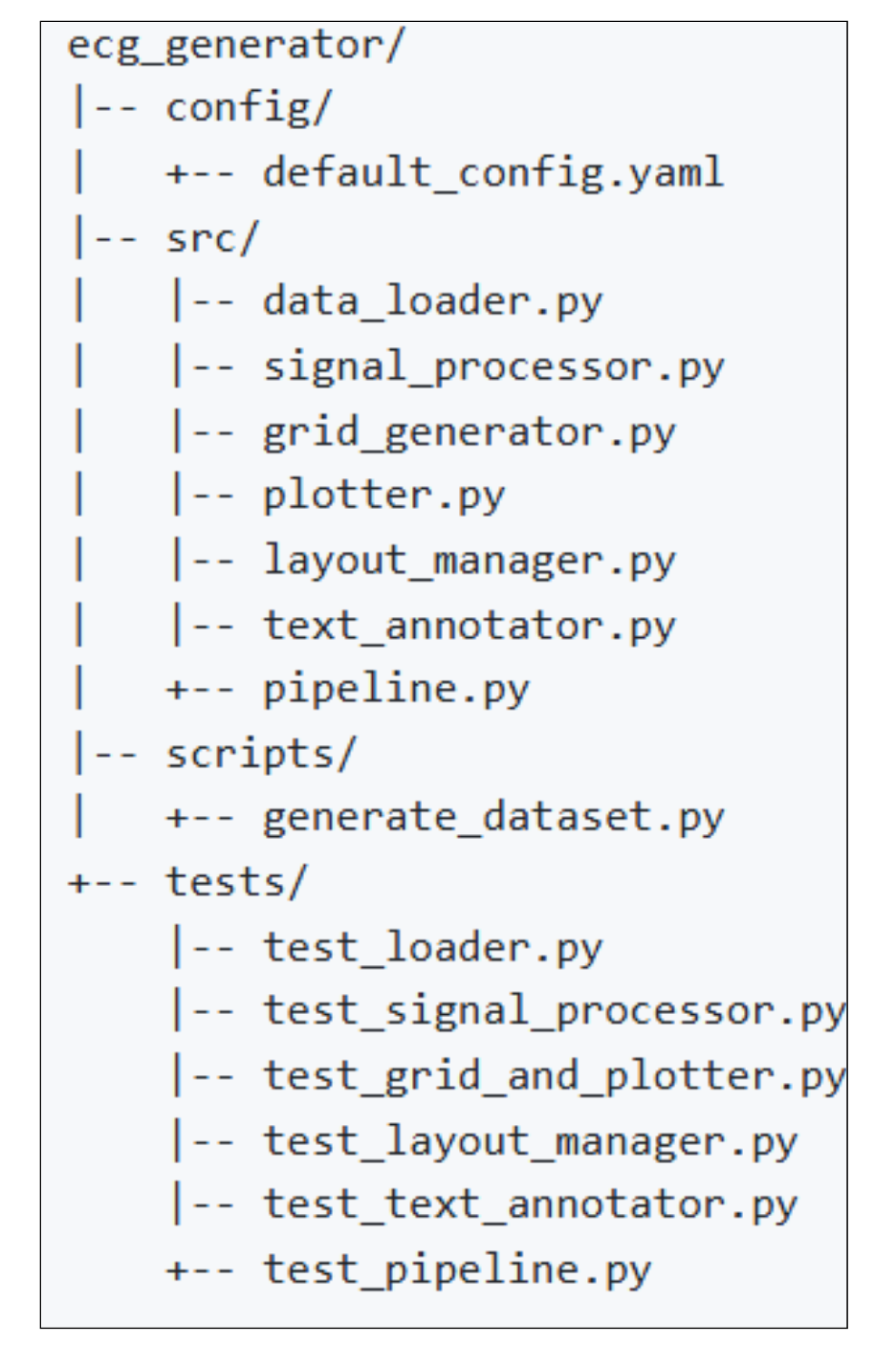The image size is (896, 1345).
Task: Select test_text_annotator.py file
Action: pyautogui.click(x=530, y=1205)
